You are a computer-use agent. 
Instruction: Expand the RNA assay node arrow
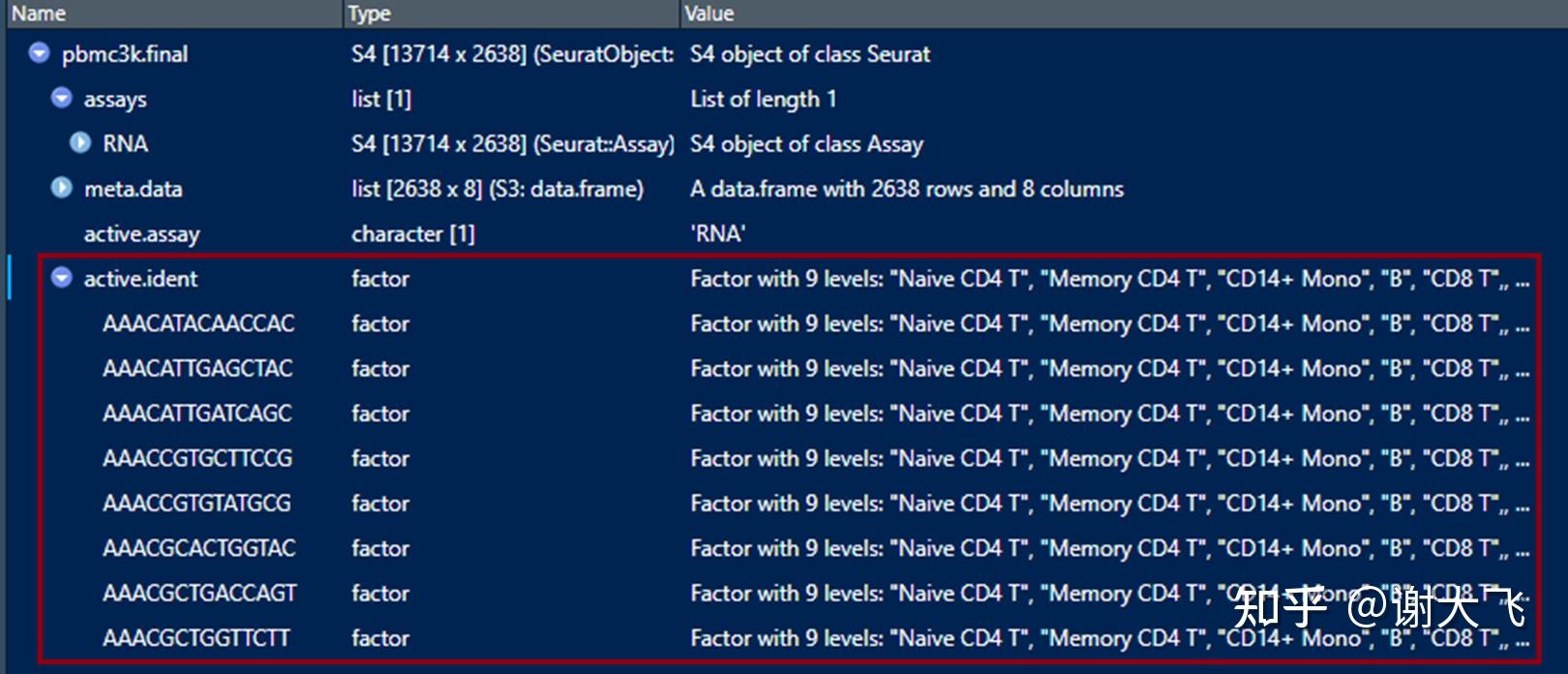click(x=80, y=143)
